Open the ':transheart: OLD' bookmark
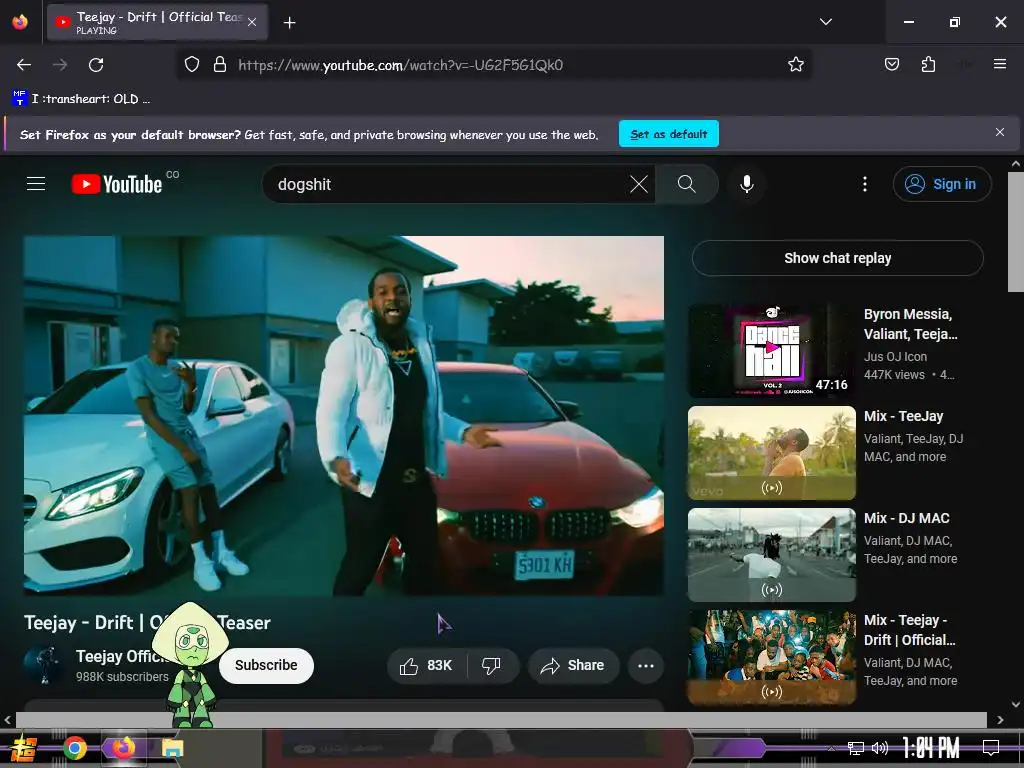The width and height of the screenshot is (1024, 768). point(81,99)
